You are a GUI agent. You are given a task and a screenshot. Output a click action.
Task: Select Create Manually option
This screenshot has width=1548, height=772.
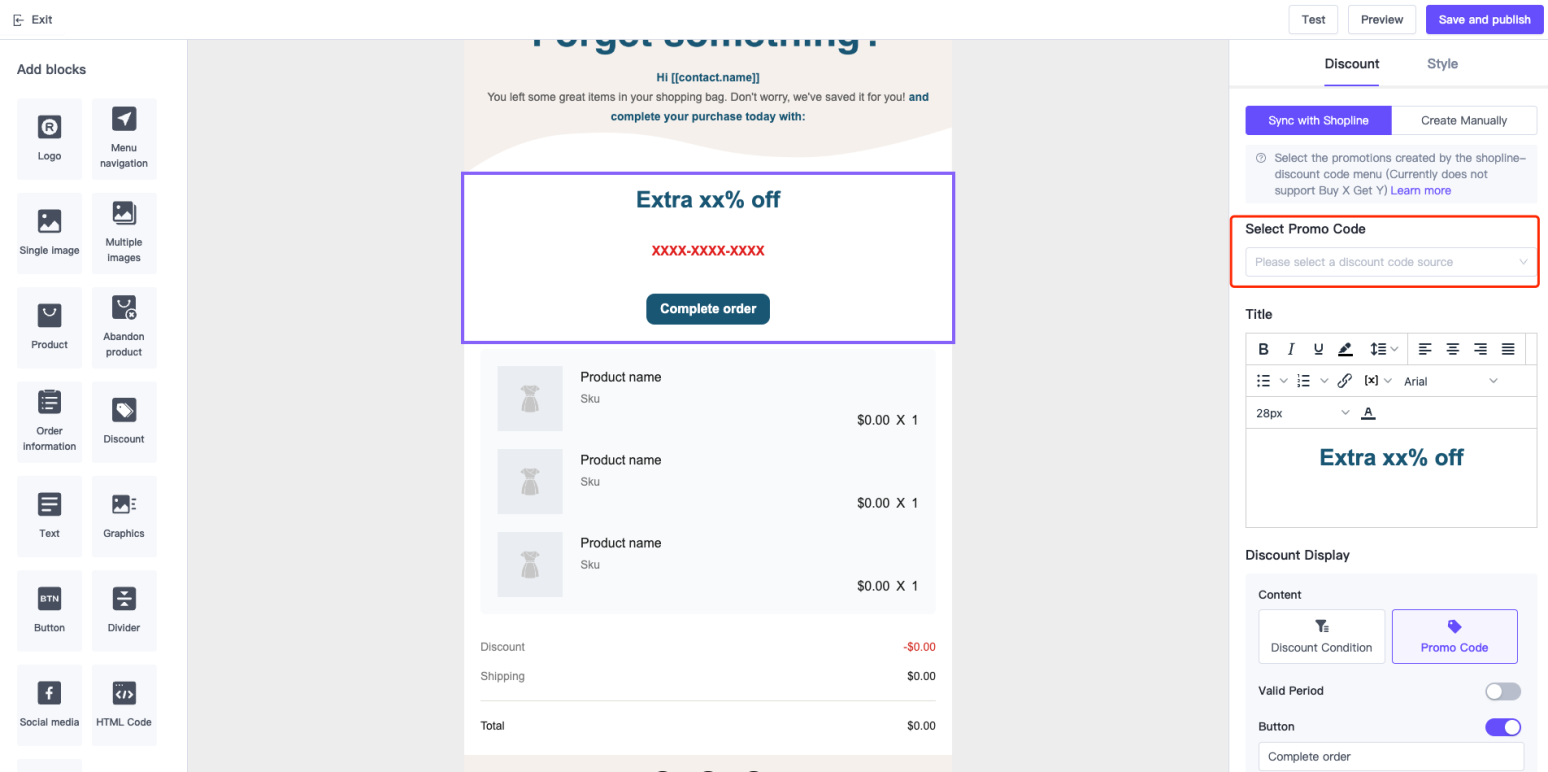point(1463,120)
